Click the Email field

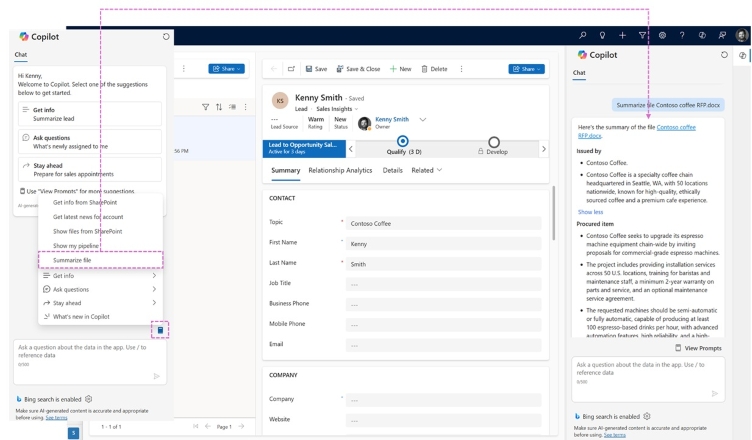coord(443,345)
